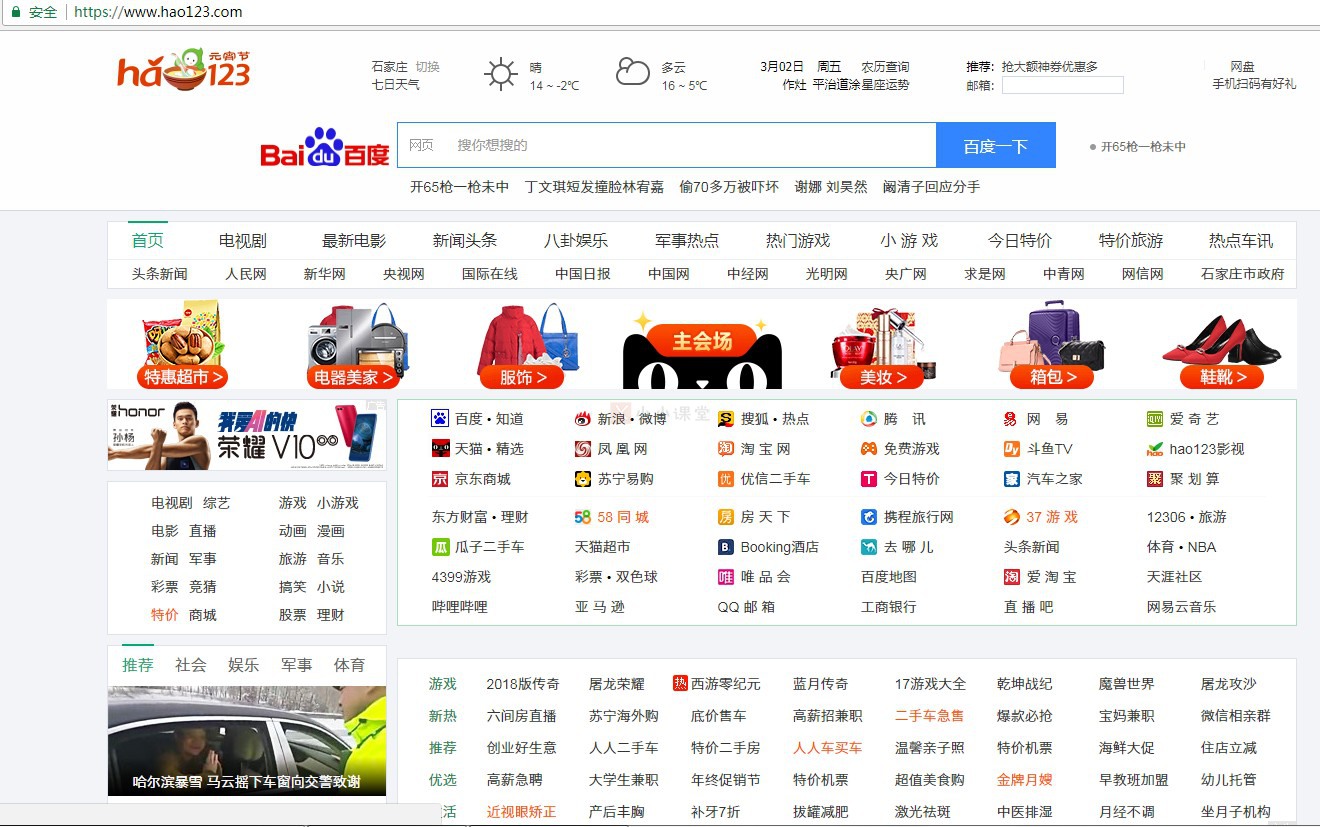Viewport: 1320px width, 827px height.
Task: Open 12306·旅游 link
Action: [1186, 517]
